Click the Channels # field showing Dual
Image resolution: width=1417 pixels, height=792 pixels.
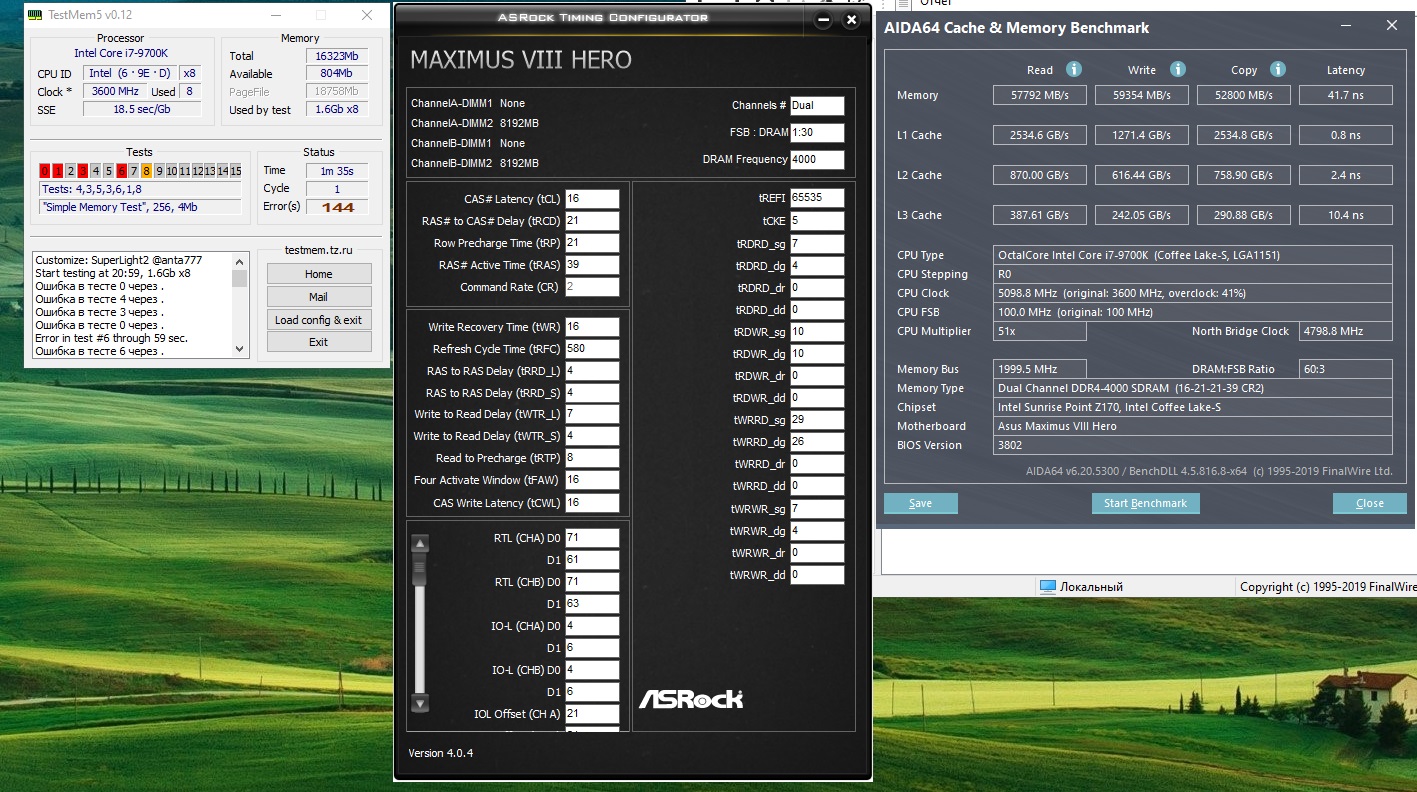(817, 105)
